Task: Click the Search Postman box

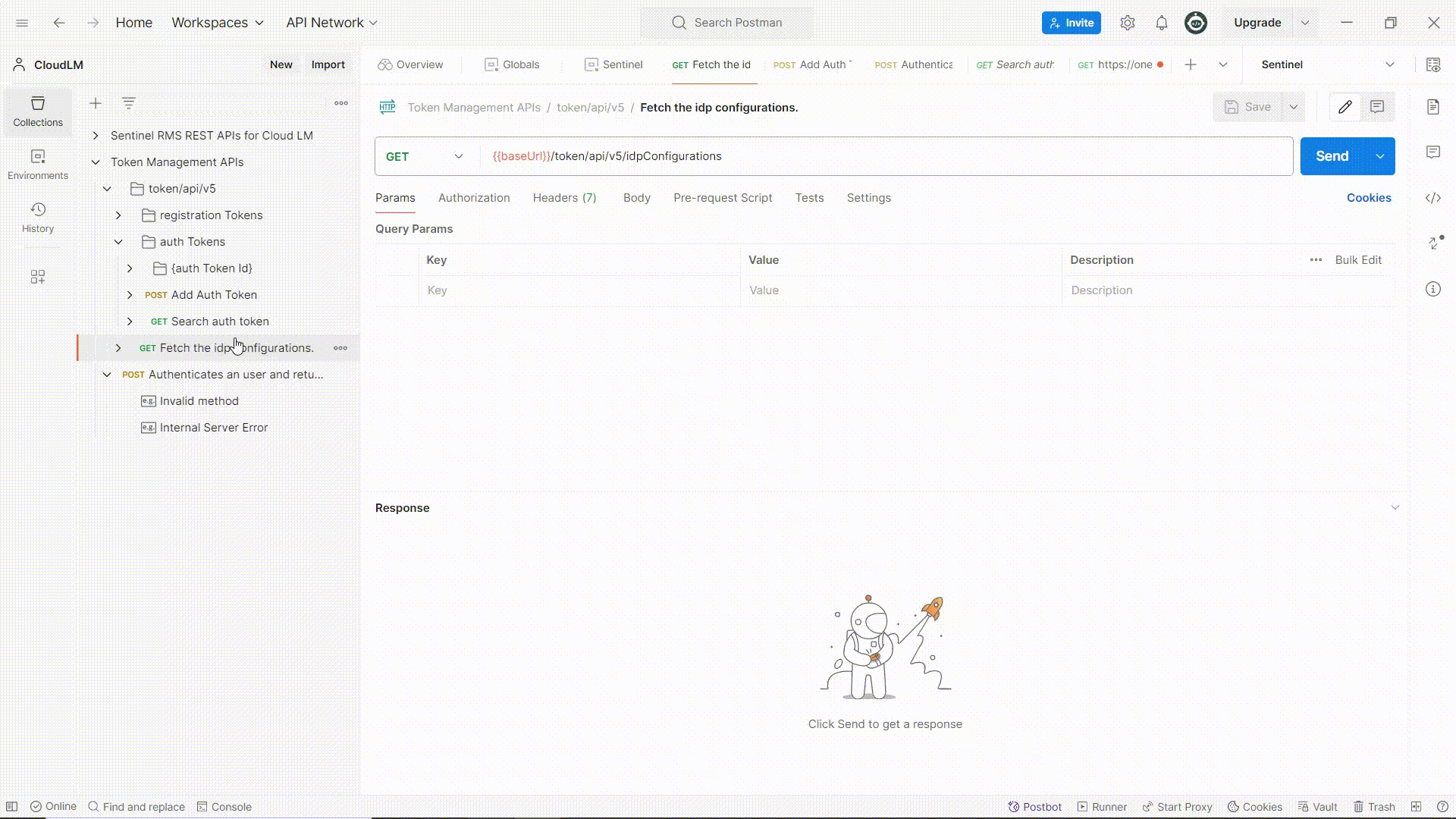Action: 727,23
